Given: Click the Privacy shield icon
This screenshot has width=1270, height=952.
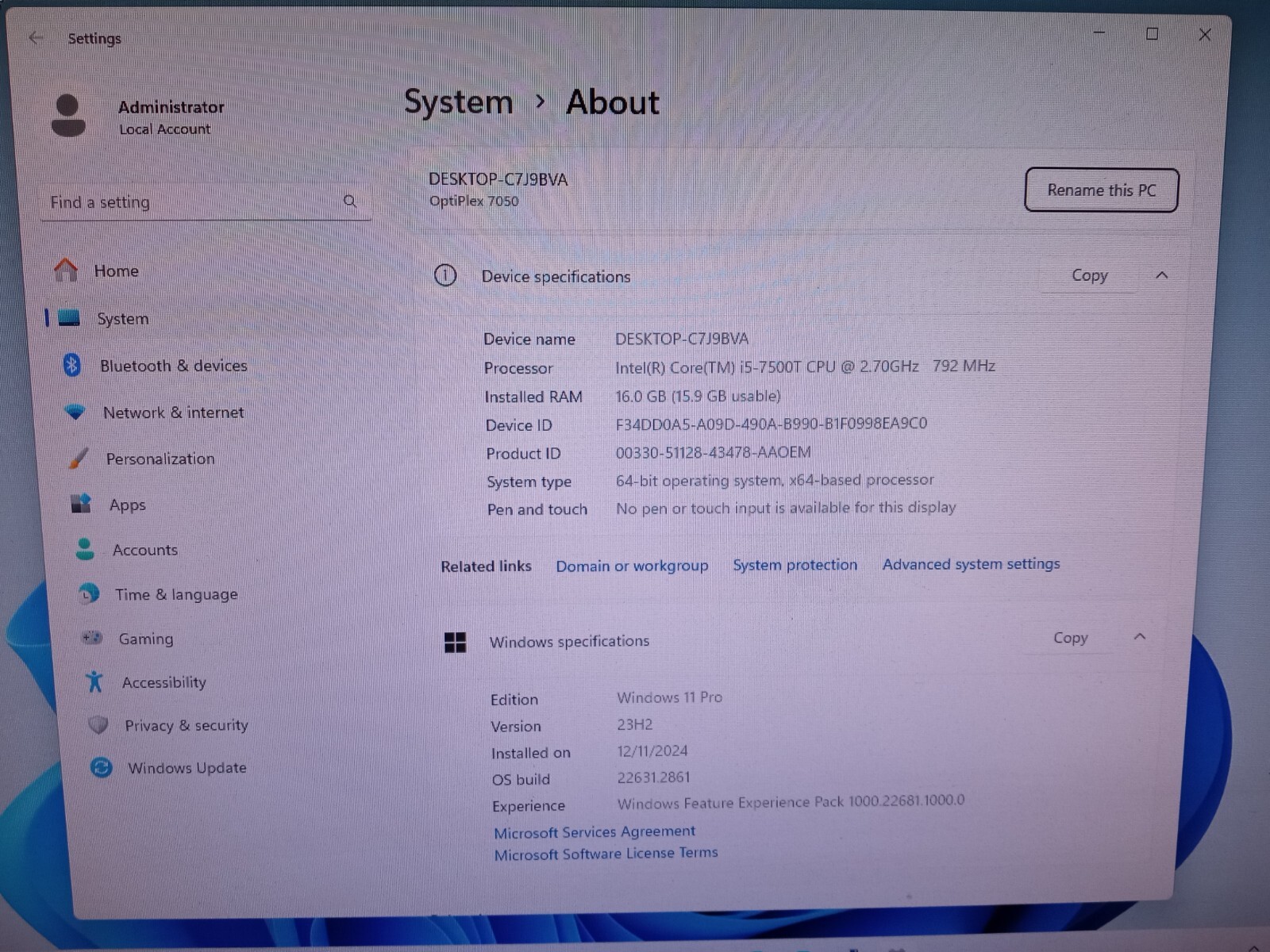Looking at the screenshot, I should click(98, 725).
